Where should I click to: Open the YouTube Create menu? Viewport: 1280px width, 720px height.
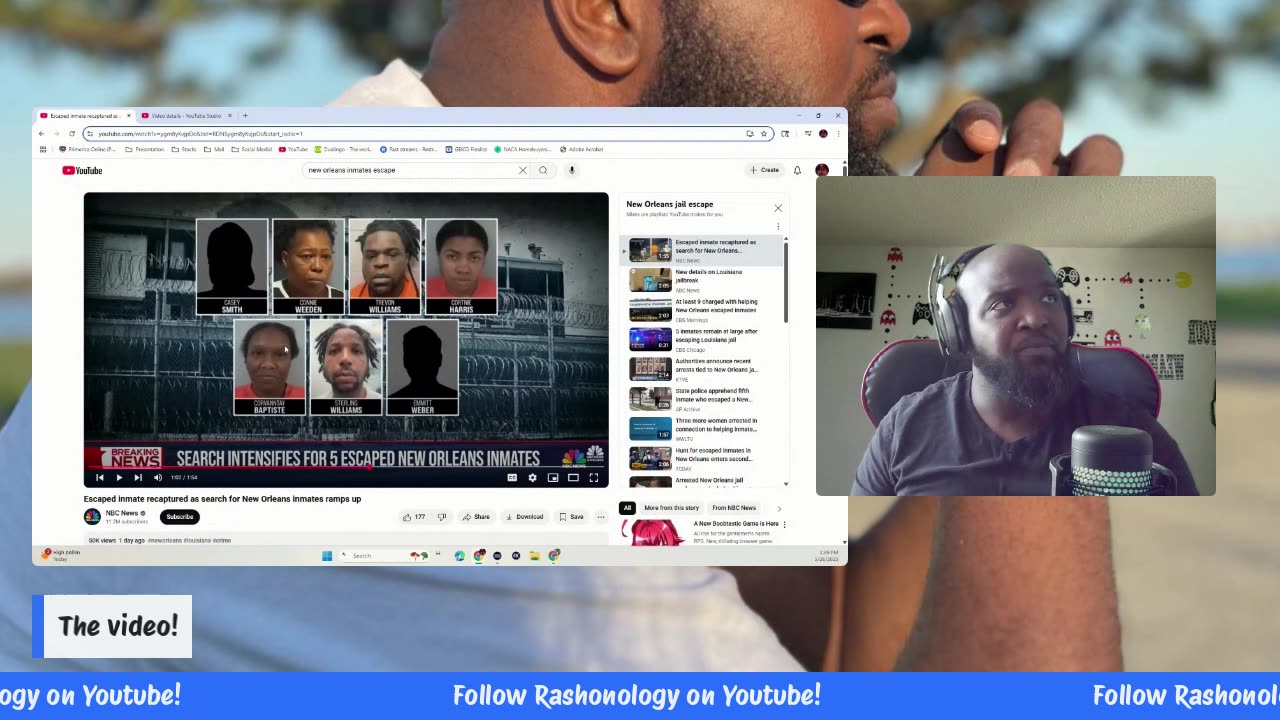click(764, 170)
